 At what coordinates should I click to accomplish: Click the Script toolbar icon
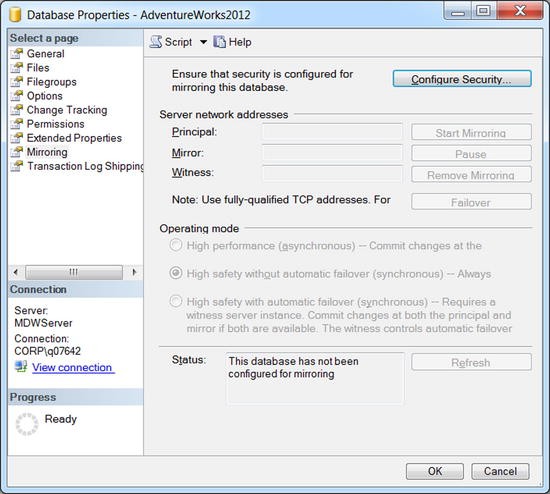156,42
